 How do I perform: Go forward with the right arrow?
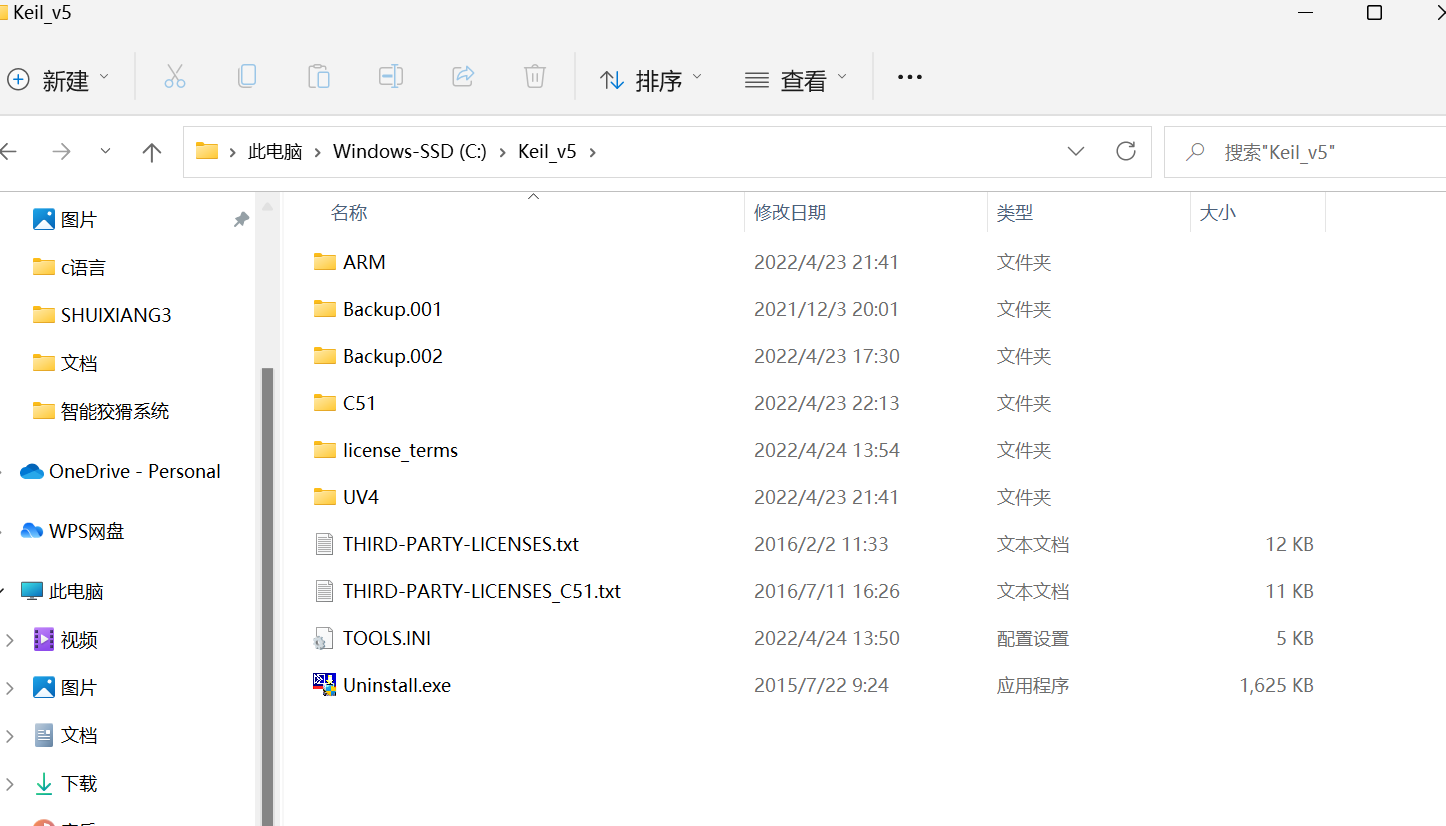pos(62,152)
